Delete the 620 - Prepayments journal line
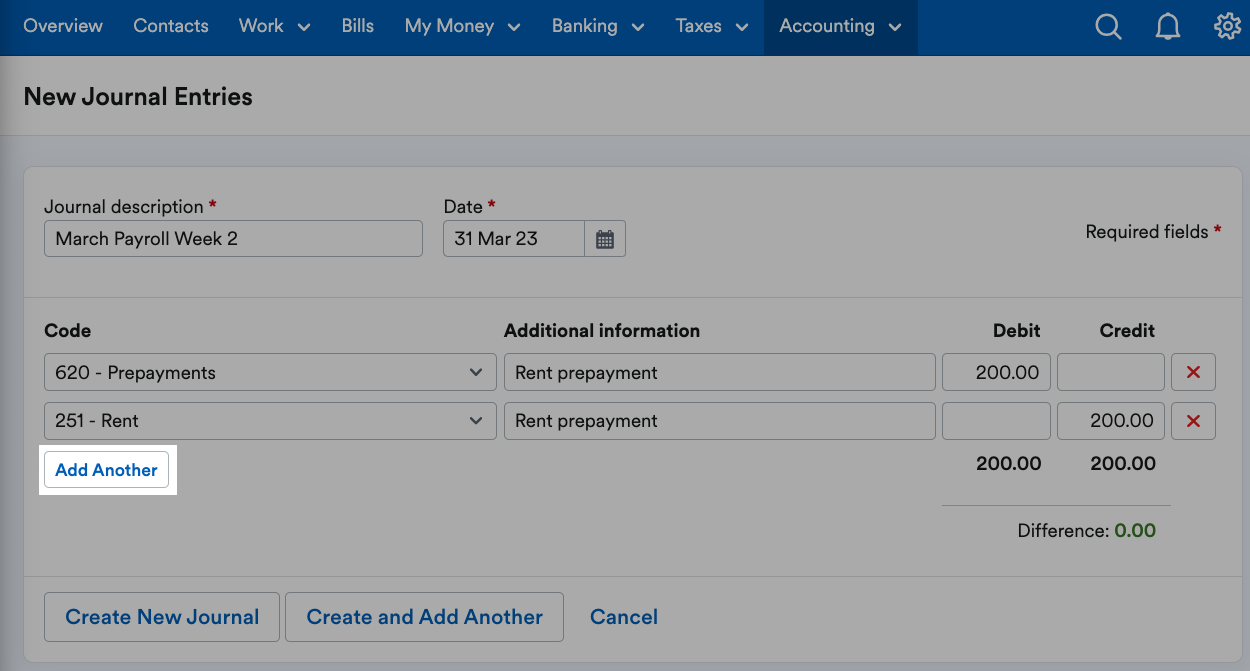 [1193, 372]
